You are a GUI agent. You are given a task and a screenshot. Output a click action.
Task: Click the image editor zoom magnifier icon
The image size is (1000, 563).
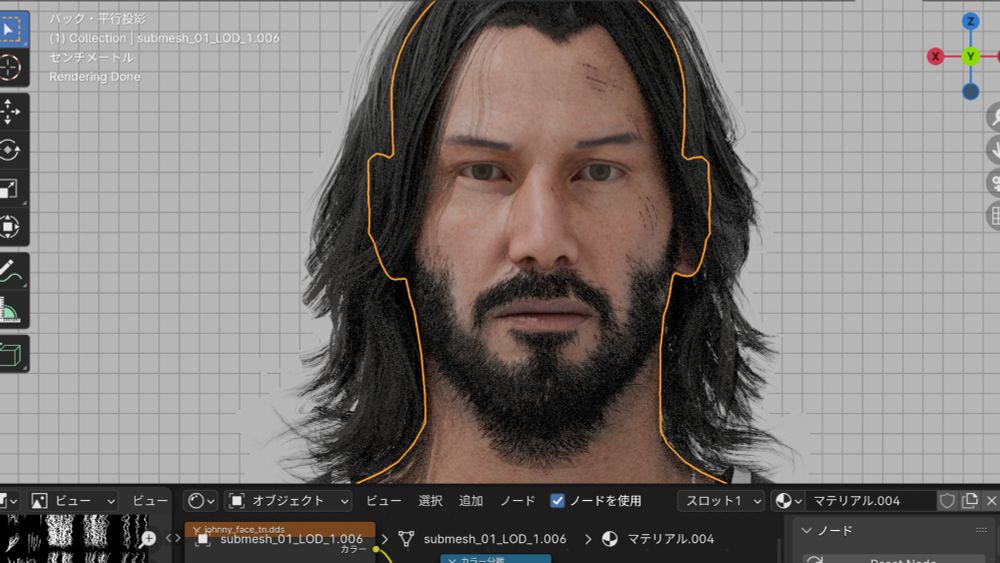pyautogui.click(x=148, y=539)
